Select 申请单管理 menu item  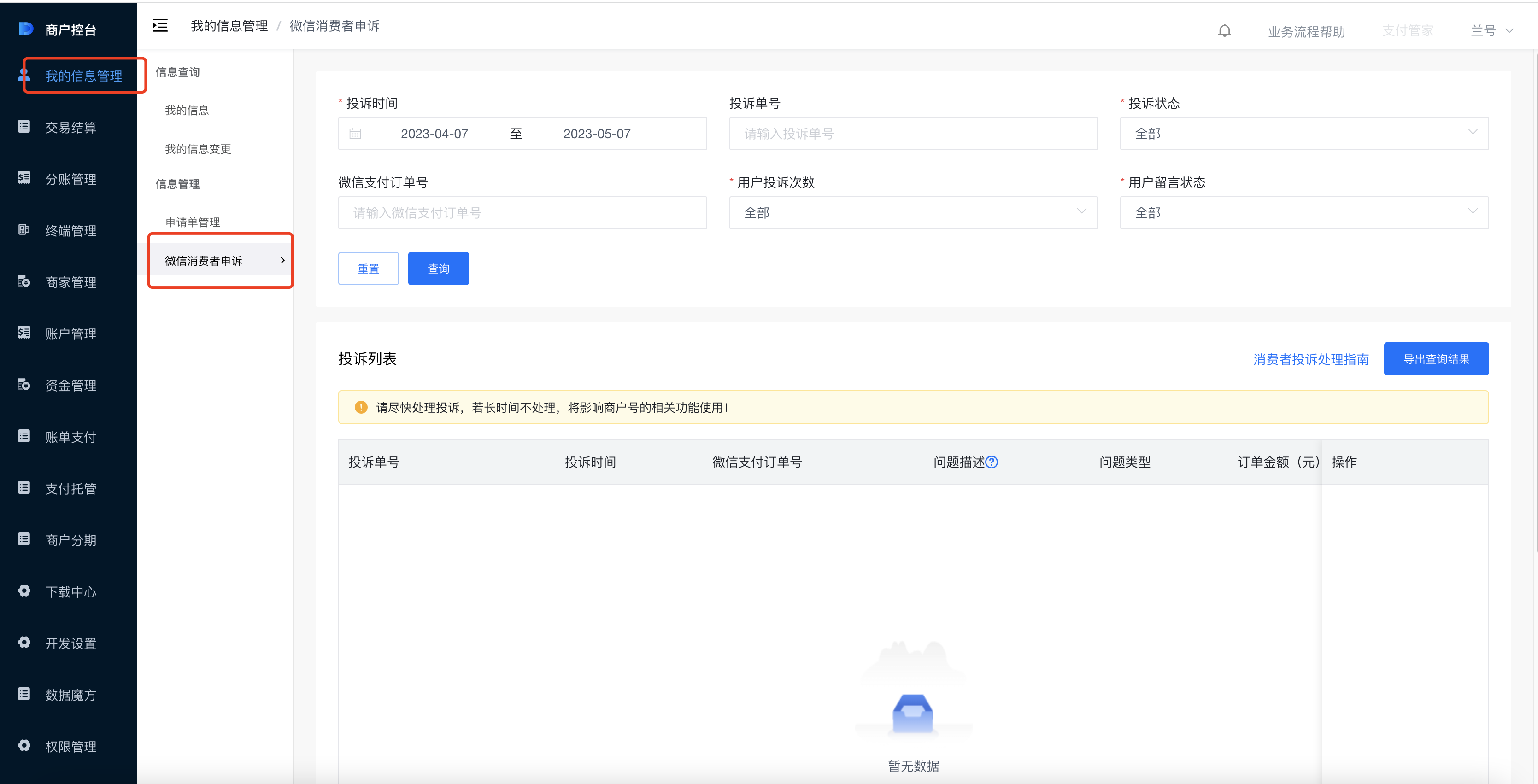pos(192,222)
